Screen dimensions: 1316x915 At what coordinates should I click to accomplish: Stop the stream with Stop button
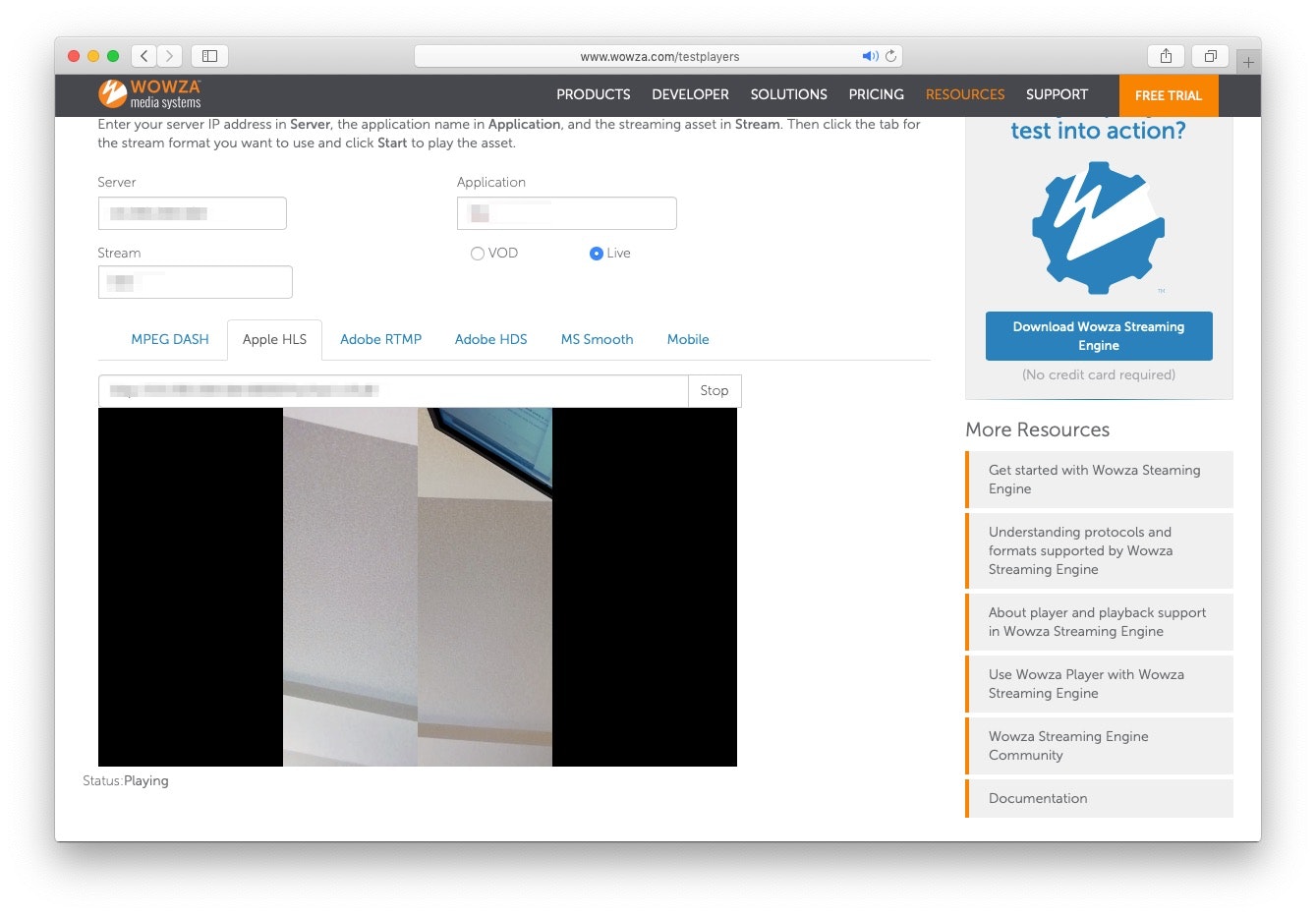[x=715, y=390]
